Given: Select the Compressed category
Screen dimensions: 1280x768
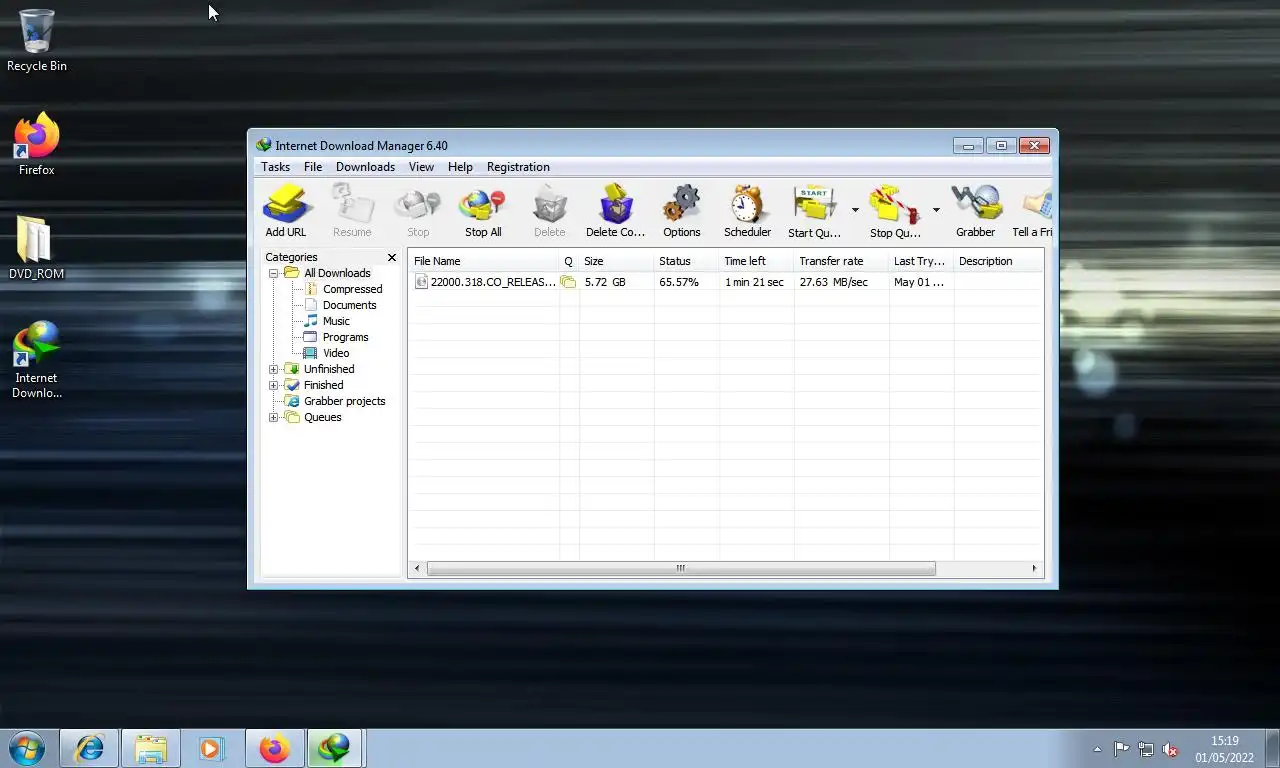Looking at the screenshot, I should (352, 289).
